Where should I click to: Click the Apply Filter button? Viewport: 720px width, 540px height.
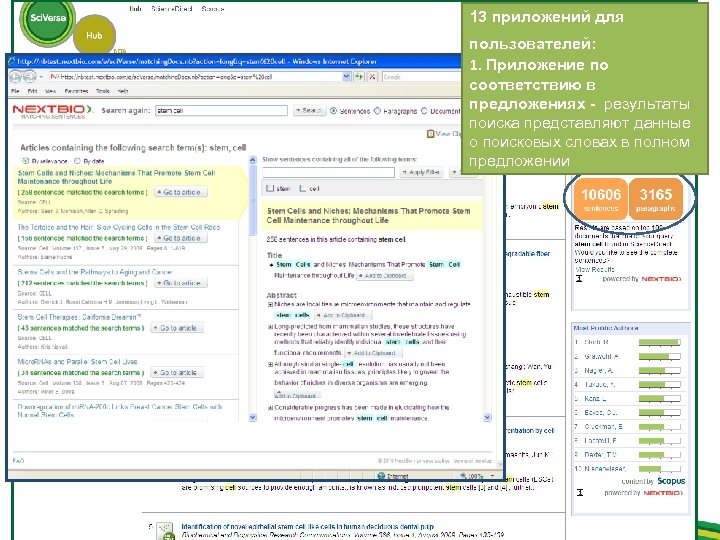[421, 172]
